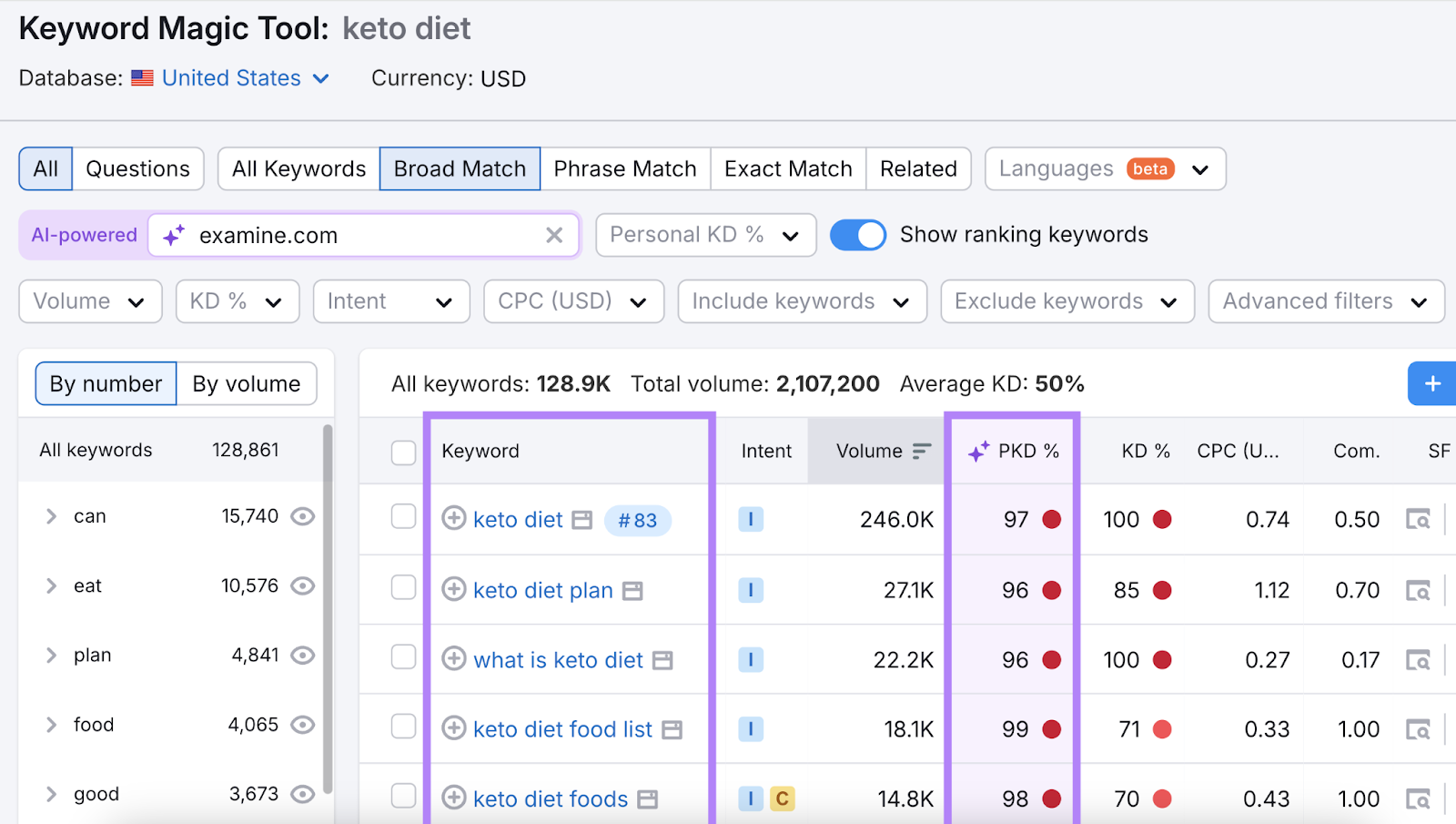Clear the examine.com field via the X icon
The image size is (1456, 824).
coord(555,235)
